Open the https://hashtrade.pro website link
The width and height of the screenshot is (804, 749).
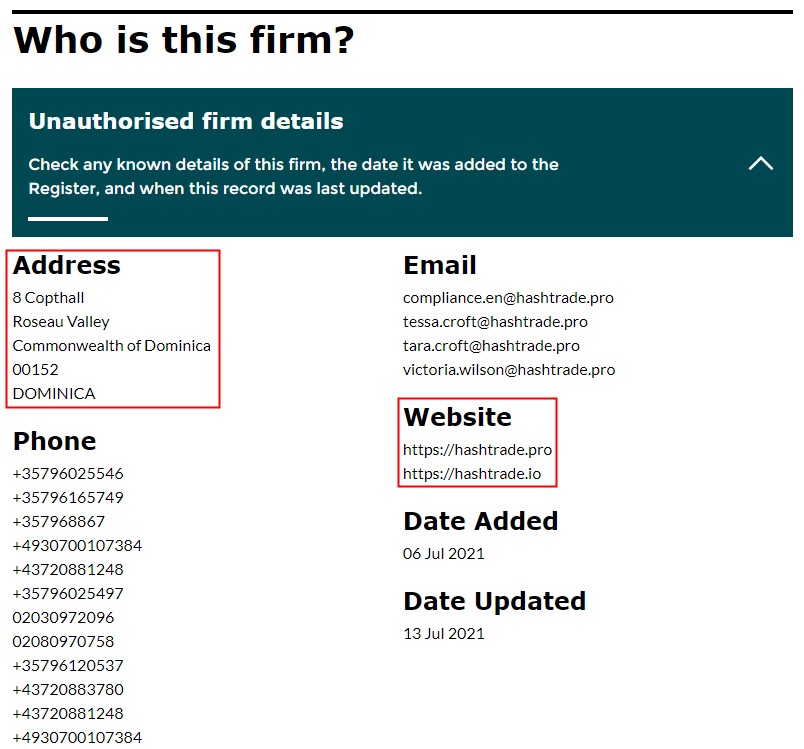tap(477, 450)
